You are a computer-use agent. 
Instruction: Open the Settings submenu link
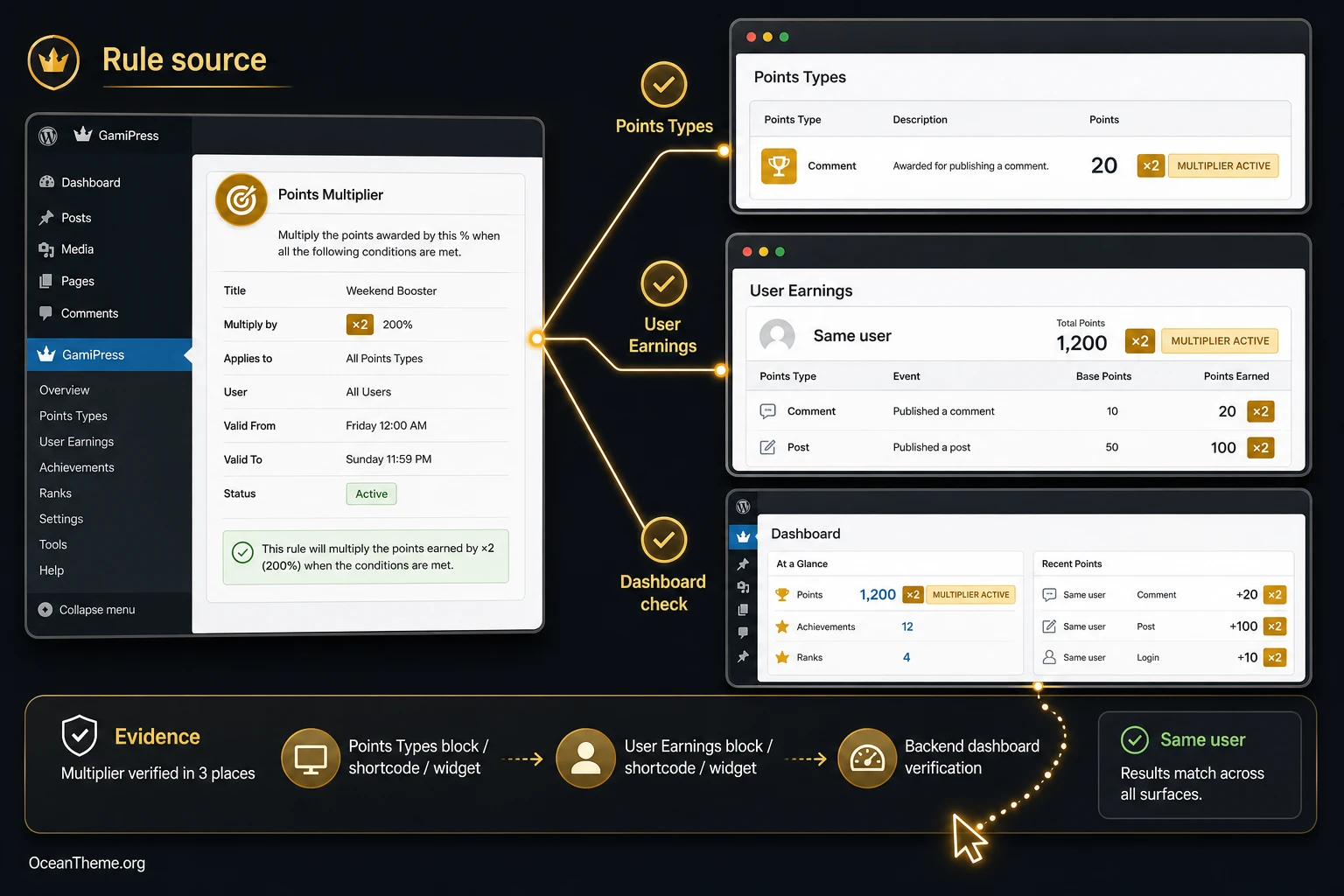point(61,519)
